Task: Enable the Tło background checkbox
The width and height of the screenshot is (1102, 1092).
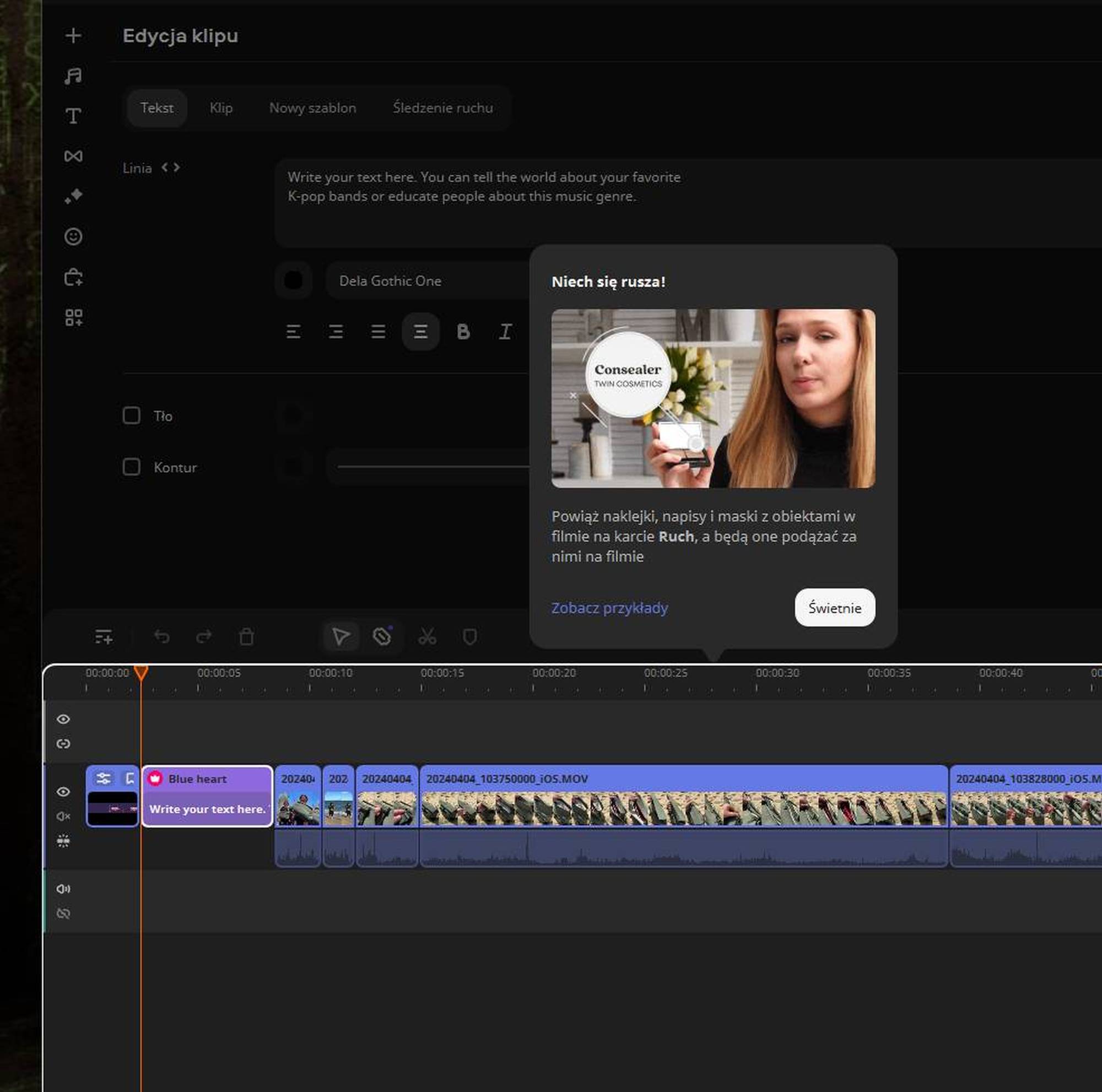Action: pyautogui.click(x=132, y=416)
